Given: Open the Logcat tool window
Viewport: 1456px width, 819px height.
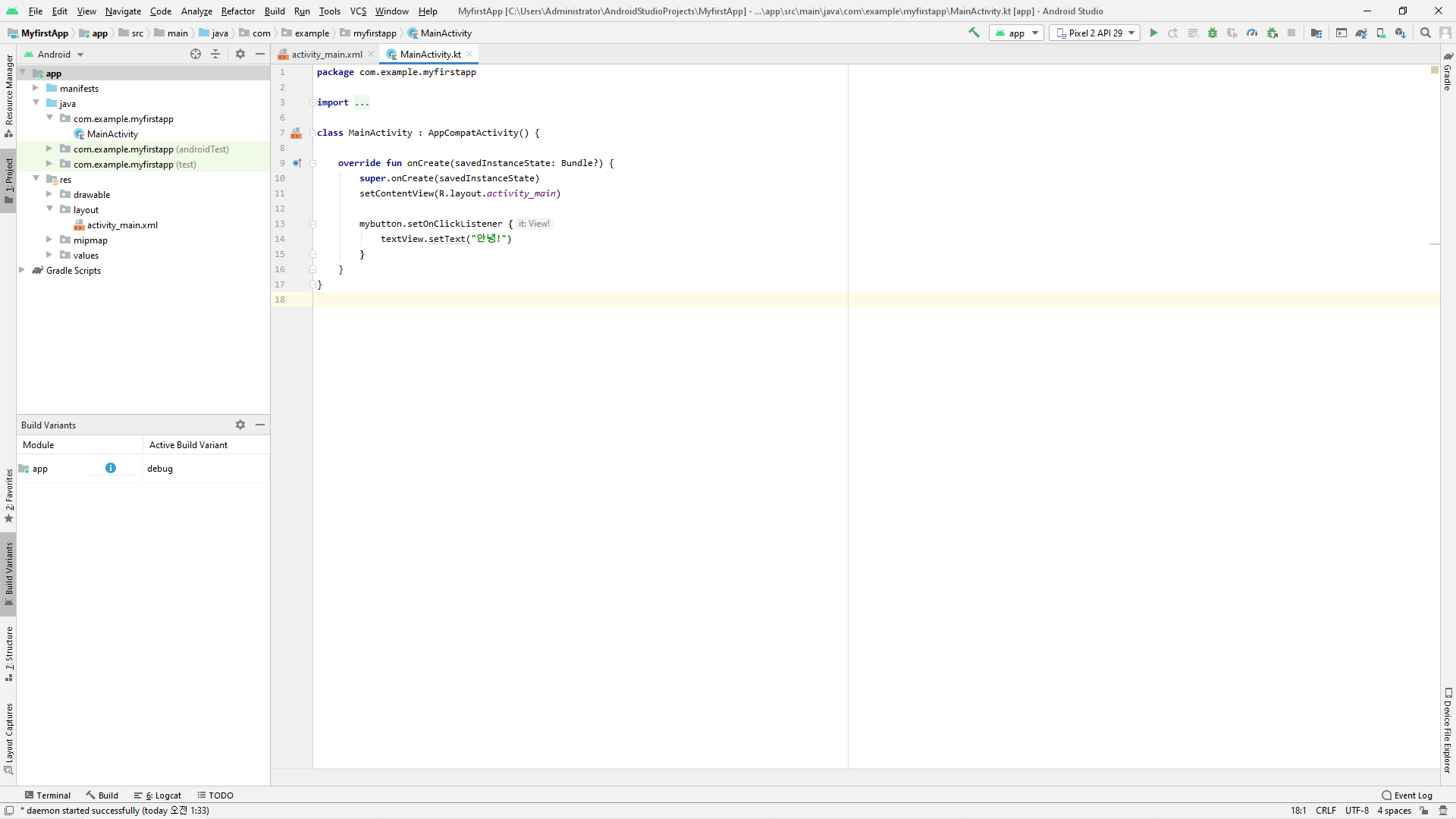Looking at the screenshot, I should coord(158,795).
